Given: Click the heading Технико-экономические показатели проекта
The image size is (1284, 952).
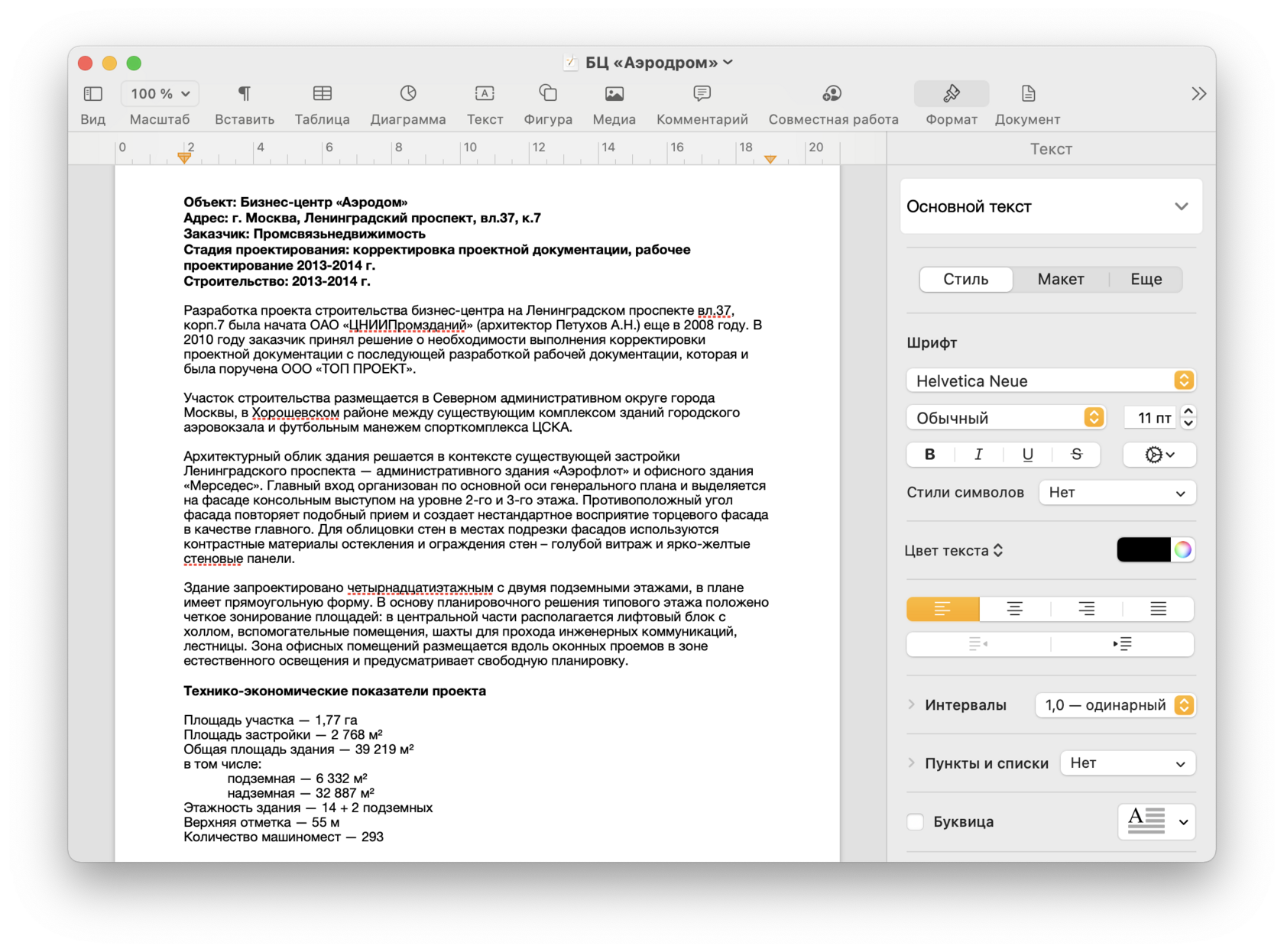Looking at the screenshot, I should 335,691.
